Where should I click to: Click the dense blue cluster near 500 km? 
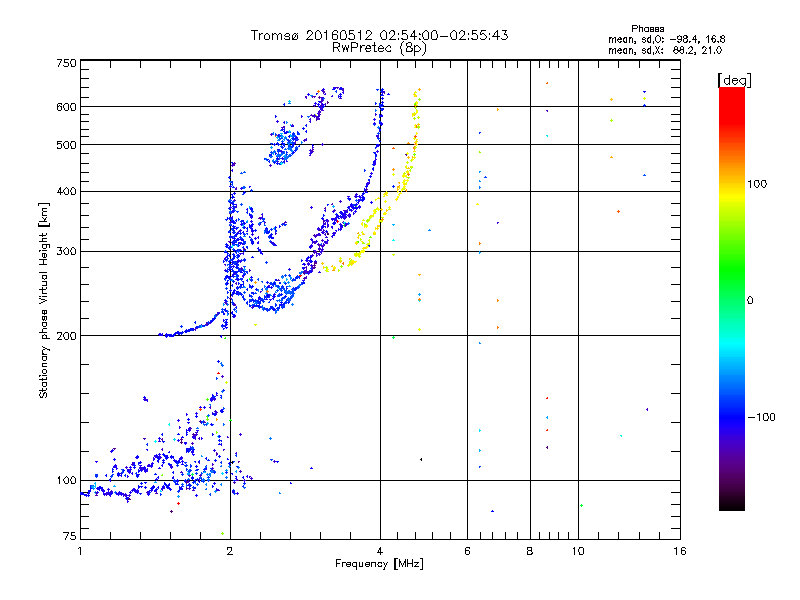click(x=283, y=146)
